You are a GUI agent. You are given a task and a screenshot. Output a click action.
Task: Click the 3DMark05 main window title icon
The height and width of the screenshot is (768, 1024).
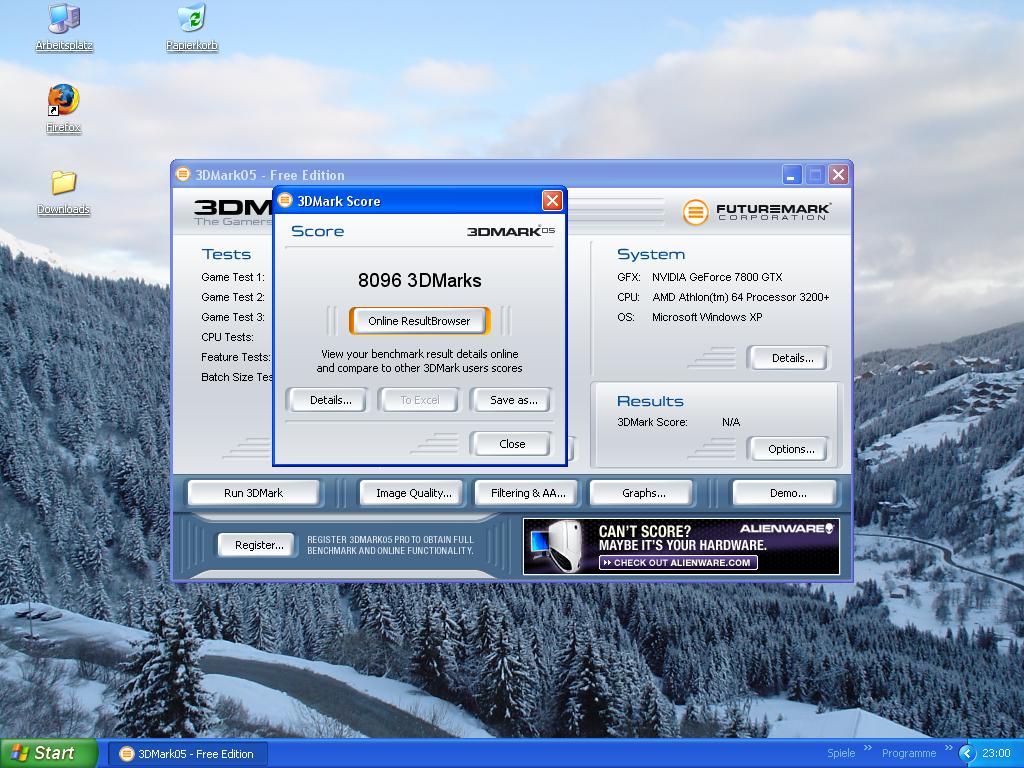183,174
